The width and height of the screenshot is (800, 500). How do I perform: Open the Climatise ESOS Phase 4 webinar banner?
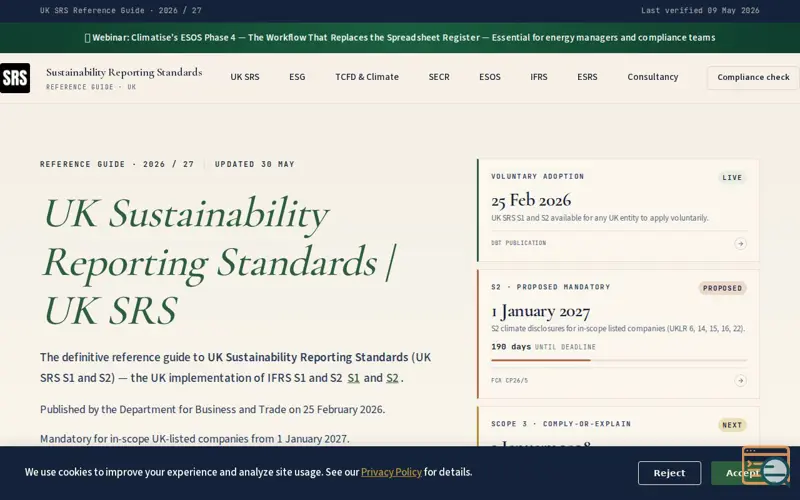(400, 38)
